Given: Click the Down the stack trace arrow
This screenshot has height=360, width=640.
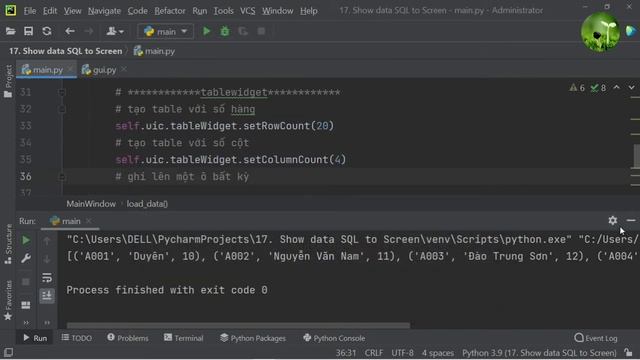Looking at the screenshot, I should 47,259.
